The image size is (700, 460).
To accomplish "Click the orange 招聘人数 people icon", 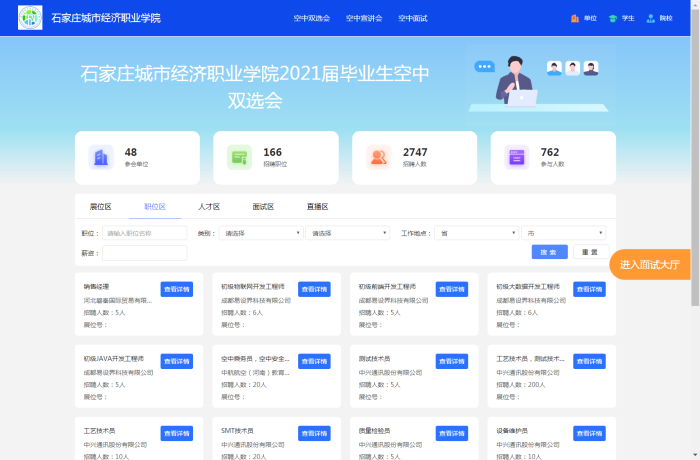I will (x=379, y=157).
